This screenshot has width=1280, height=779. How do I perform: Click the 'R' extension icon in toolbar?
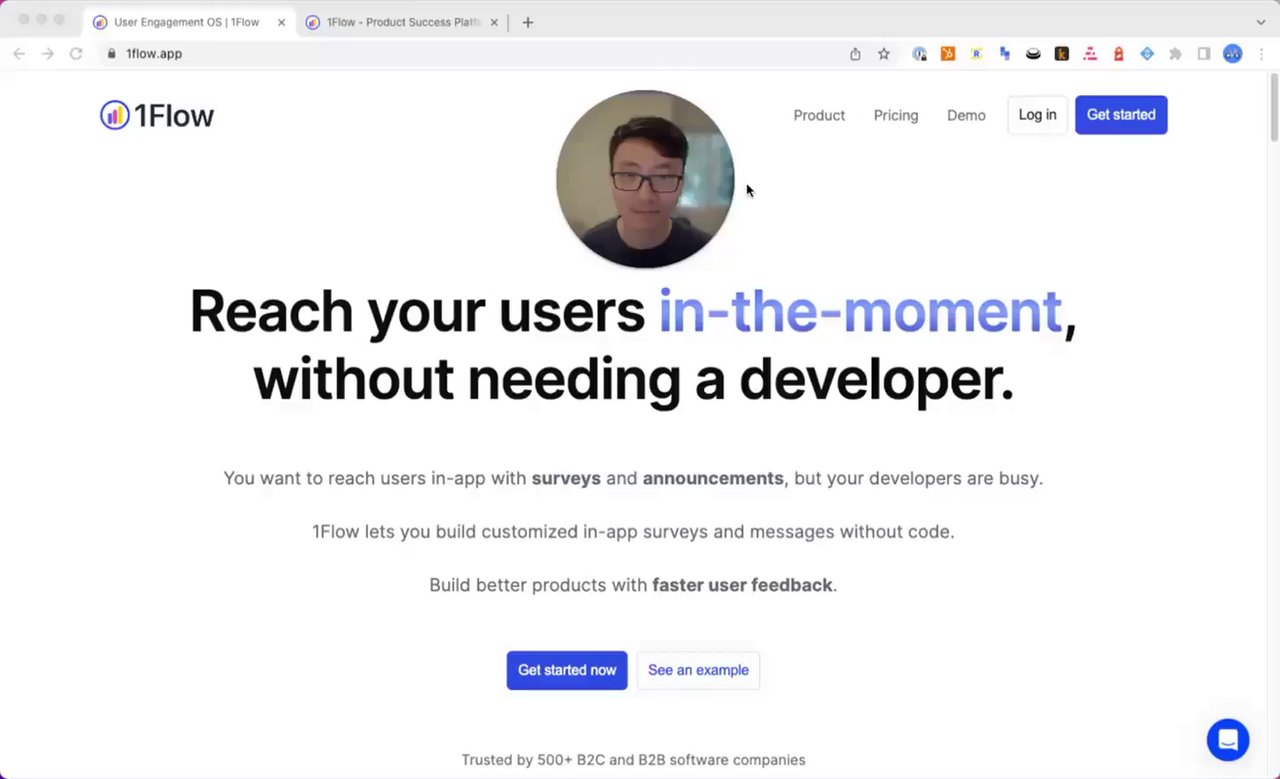pos(976,54)
